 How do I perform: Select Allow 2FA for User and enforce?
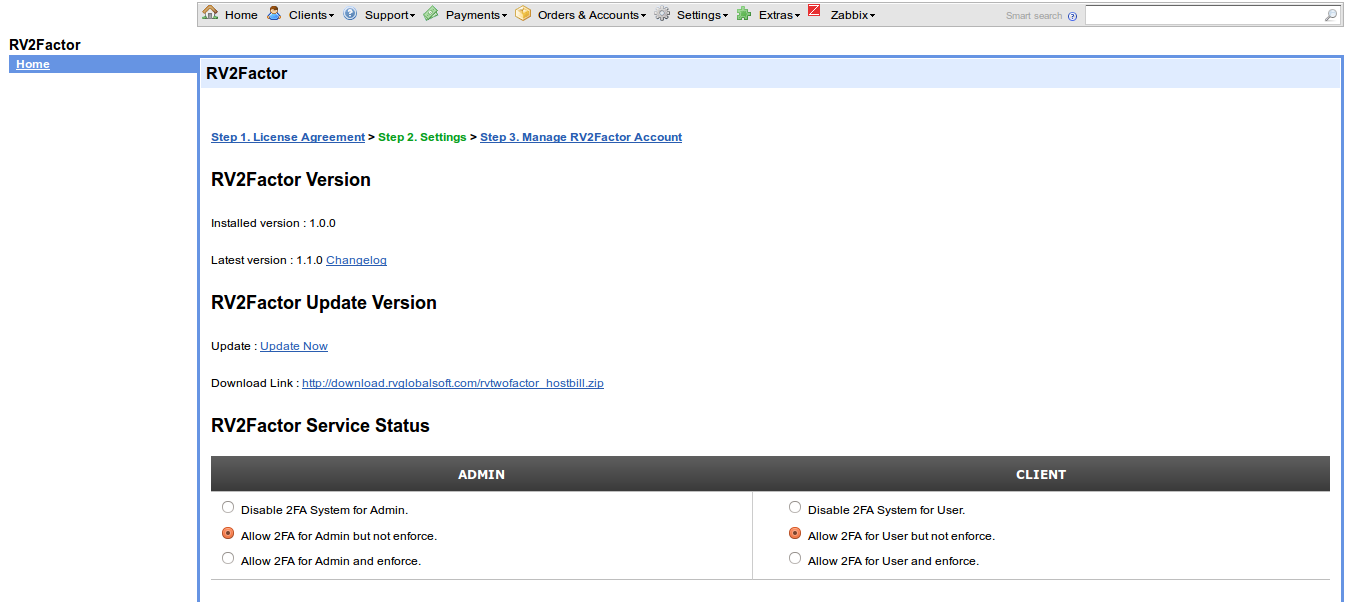[x=795, y=559]
